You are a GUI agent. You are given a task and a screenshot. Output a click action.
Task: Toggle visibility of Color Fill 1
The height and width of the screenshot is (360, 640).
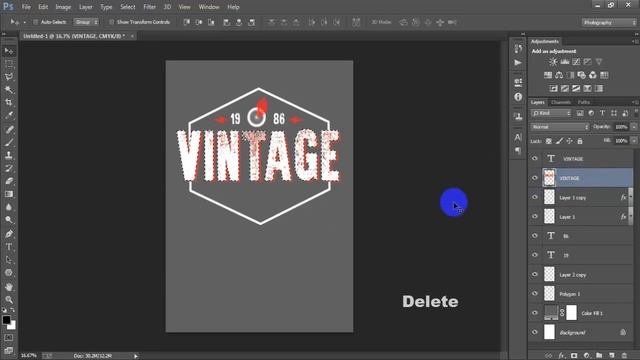coord(535,313)
